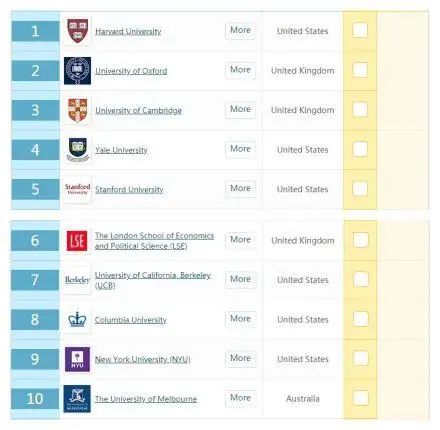Click the University of Cambridge shield logo
Image resolution: width=440 pixels, height=430 pixels.
click(77, 110)
